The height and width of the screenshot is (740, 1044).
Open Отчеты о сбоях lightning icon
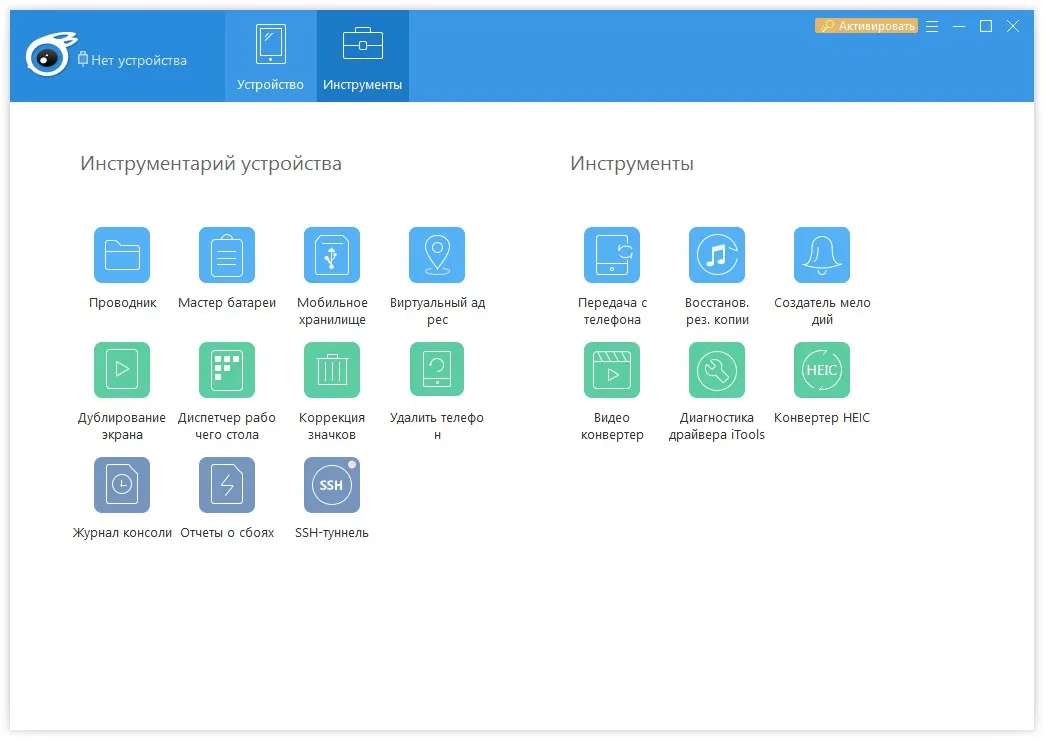click(x=227, y=485)
